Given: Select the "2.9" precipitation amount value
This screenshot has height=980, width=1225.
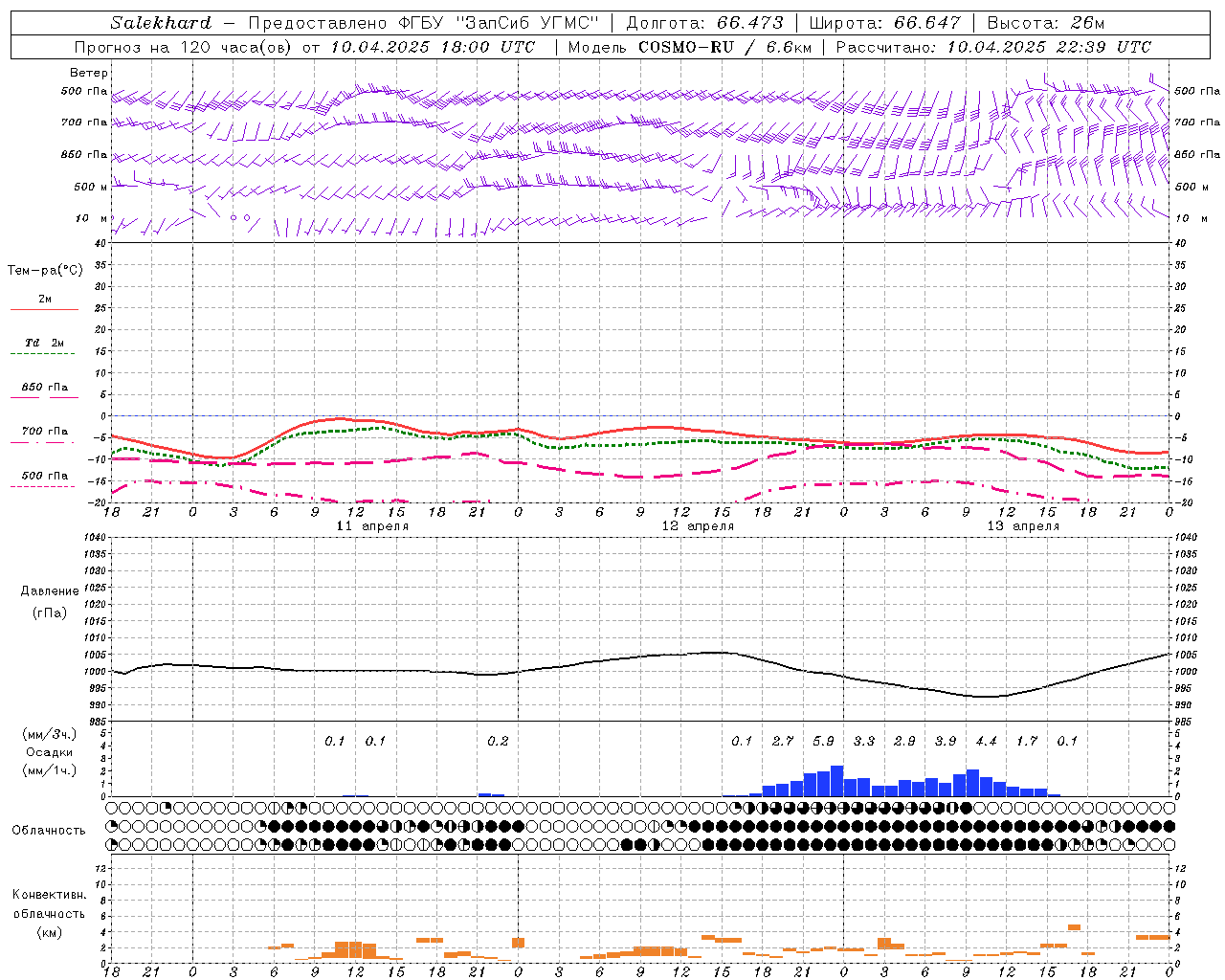Looking at the screenshot, I should (904, 741).
